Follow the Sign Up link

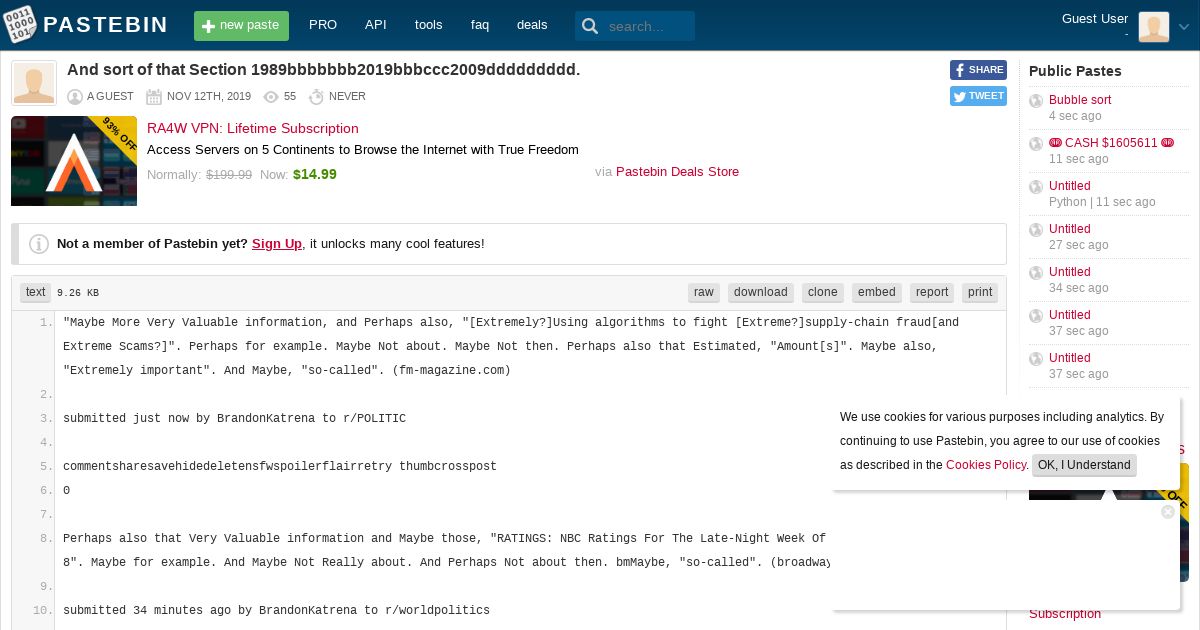(x=277, y=243)
